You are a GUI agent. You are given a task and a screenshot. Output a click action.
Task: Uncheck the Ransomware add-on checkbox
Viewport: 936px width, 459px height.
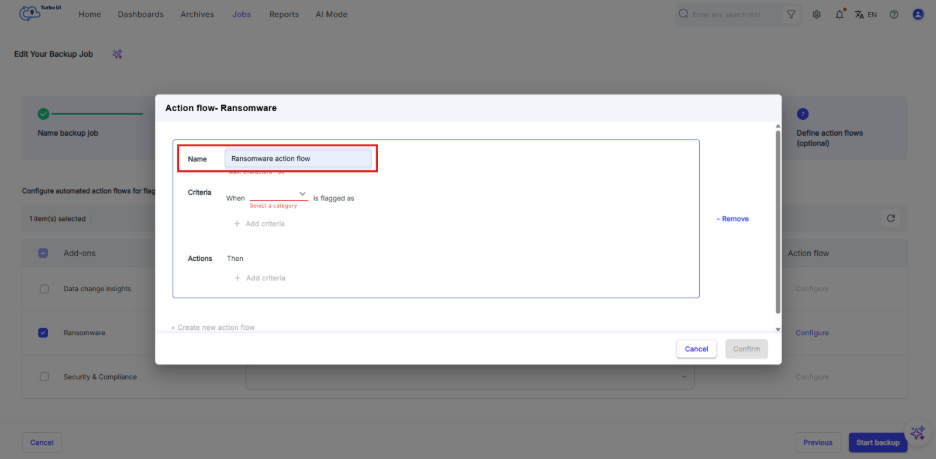point(43,333)
